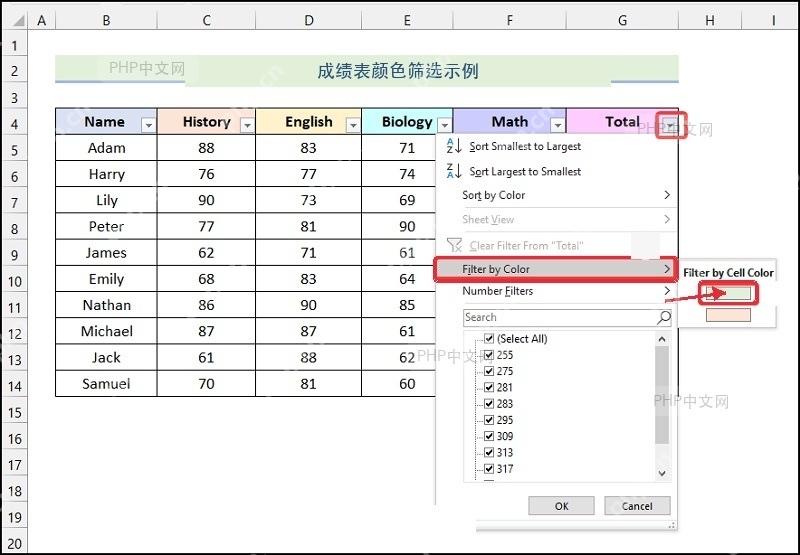The height and width of the screenshot is (555, 800).
Task: Open the Biology column filter dropdown
Action: click(445, 125)
